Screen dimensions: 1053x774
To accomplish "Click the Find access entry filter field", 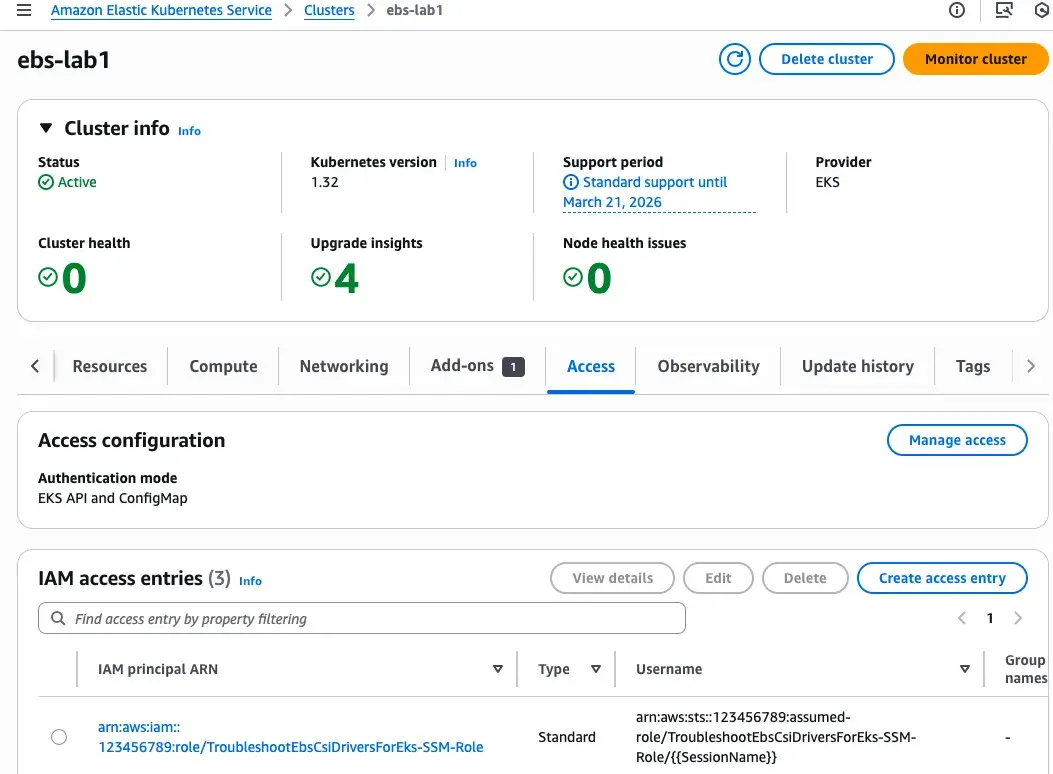I will (370, 619).
